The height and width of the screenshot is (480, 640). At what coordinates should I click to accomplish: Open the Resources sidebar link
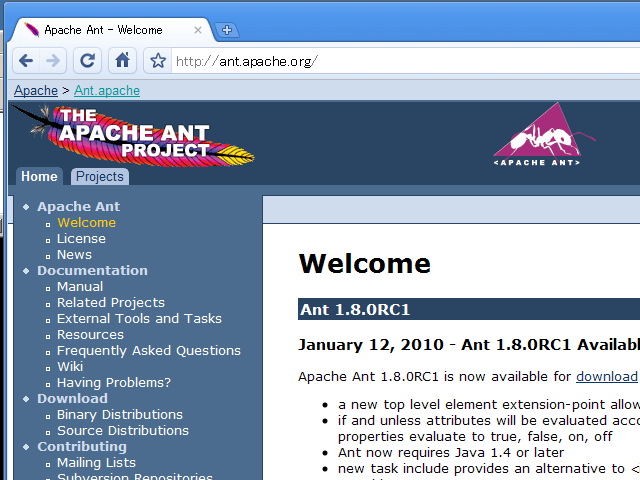click(90, 334)
